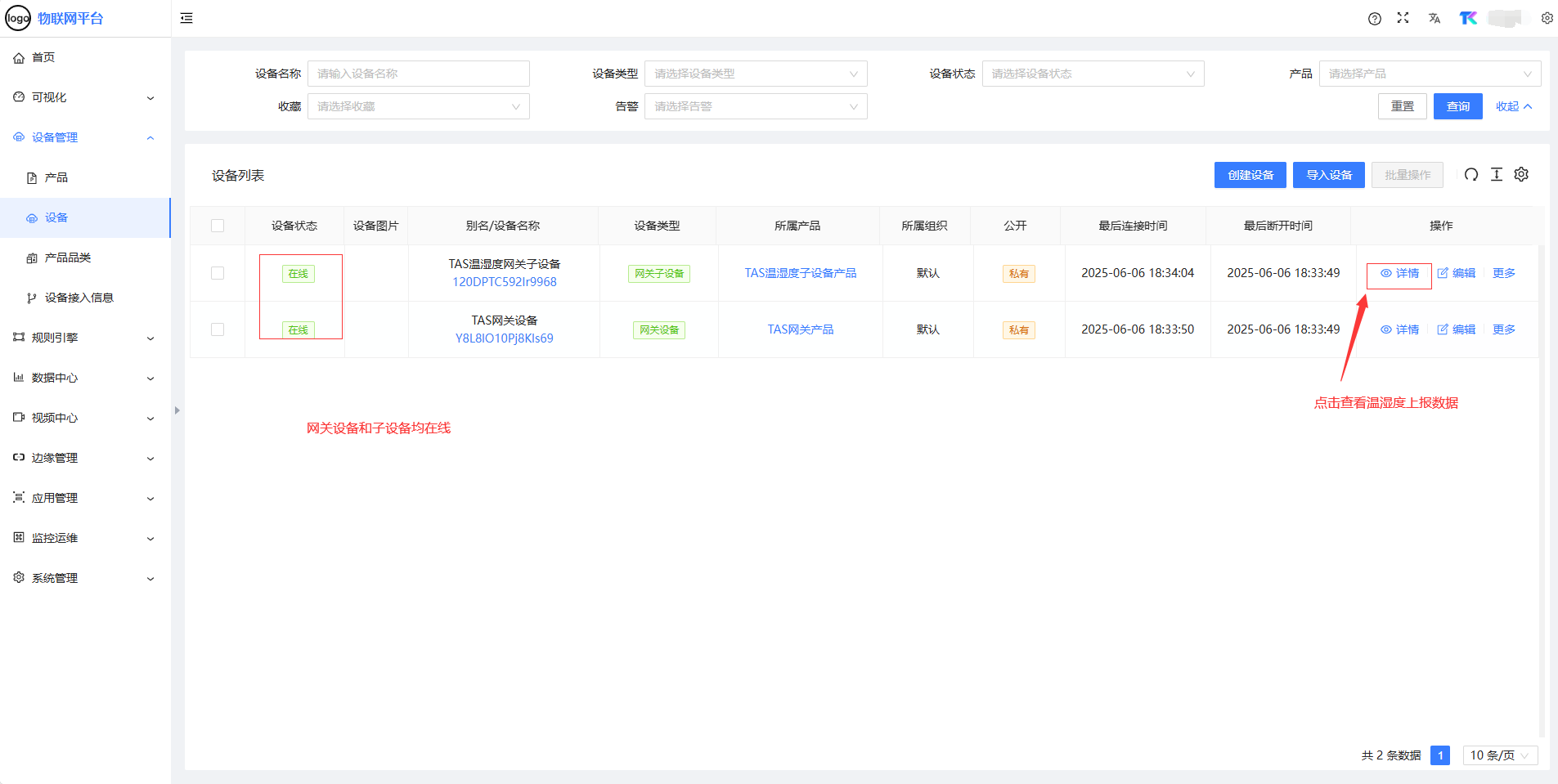
Task: Select the TAS网关设备 row checkbox
Action: (218, 329)
